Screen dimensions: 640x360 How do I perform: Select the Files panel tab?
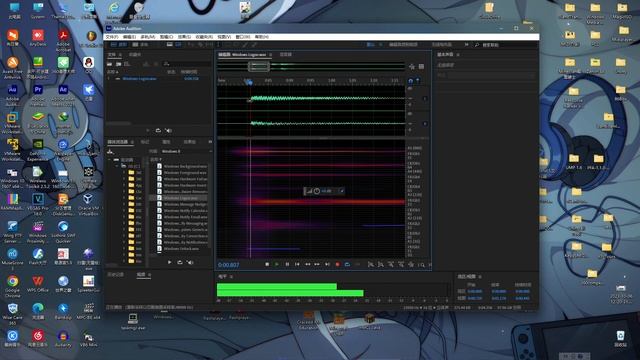112,54
